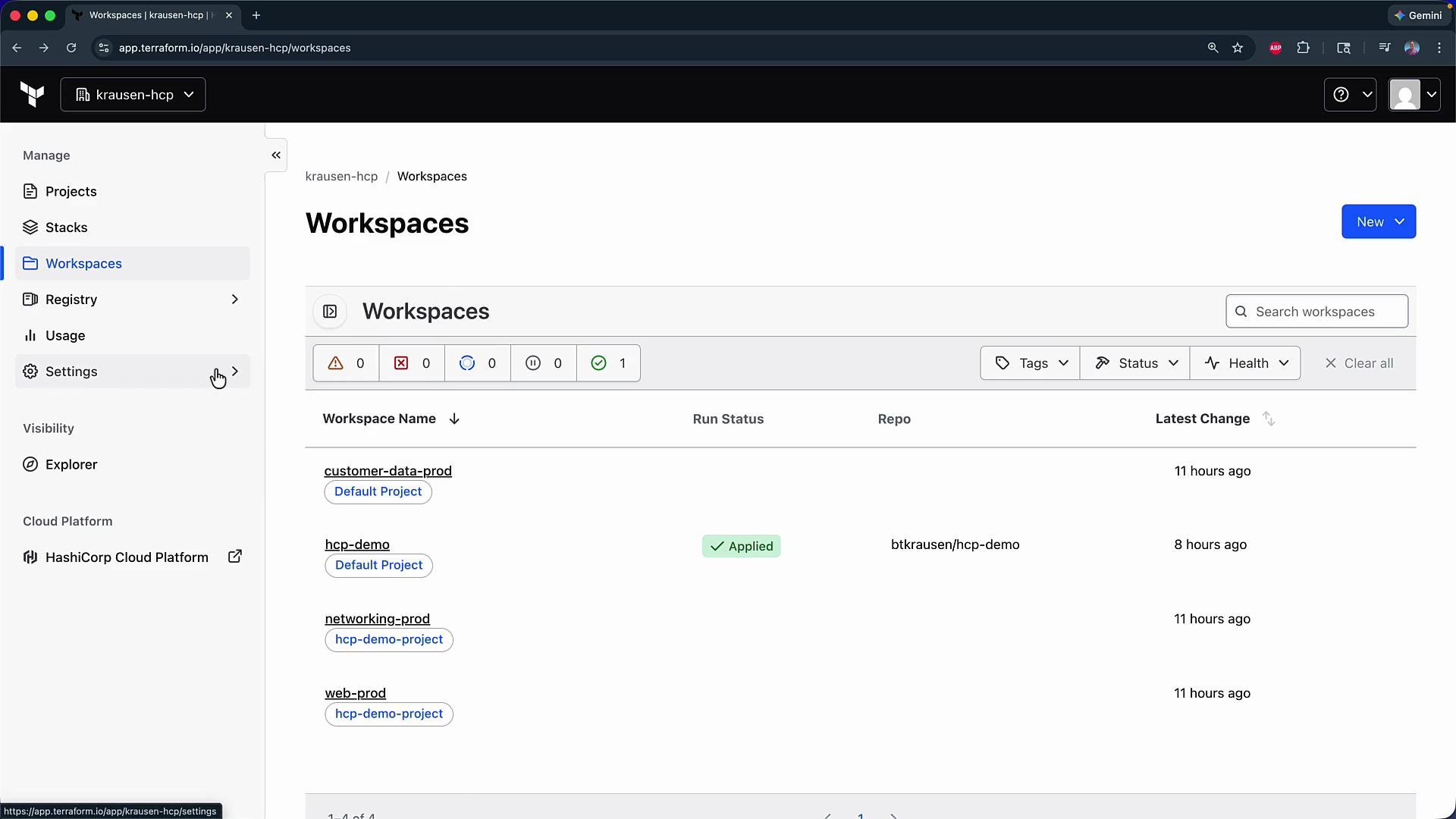Go back with the browser back arrow
The width and height of the screenshot is (1456, 819).
[17, 48]
